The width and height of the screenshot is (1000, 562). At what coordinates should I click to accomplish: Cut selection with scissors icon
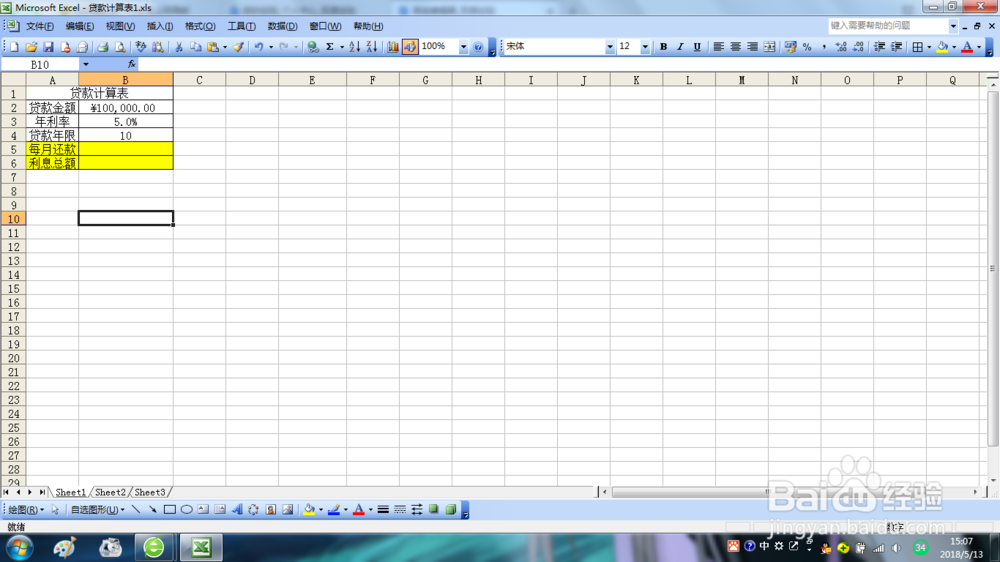(179, 47)
